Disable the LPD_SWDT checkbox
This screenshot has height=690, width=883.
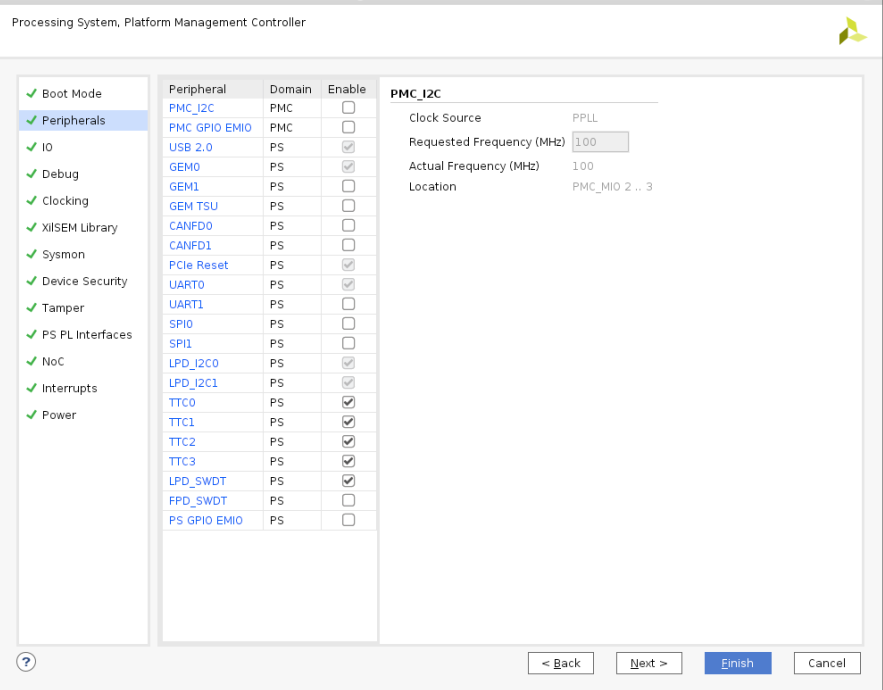[348, 481]
